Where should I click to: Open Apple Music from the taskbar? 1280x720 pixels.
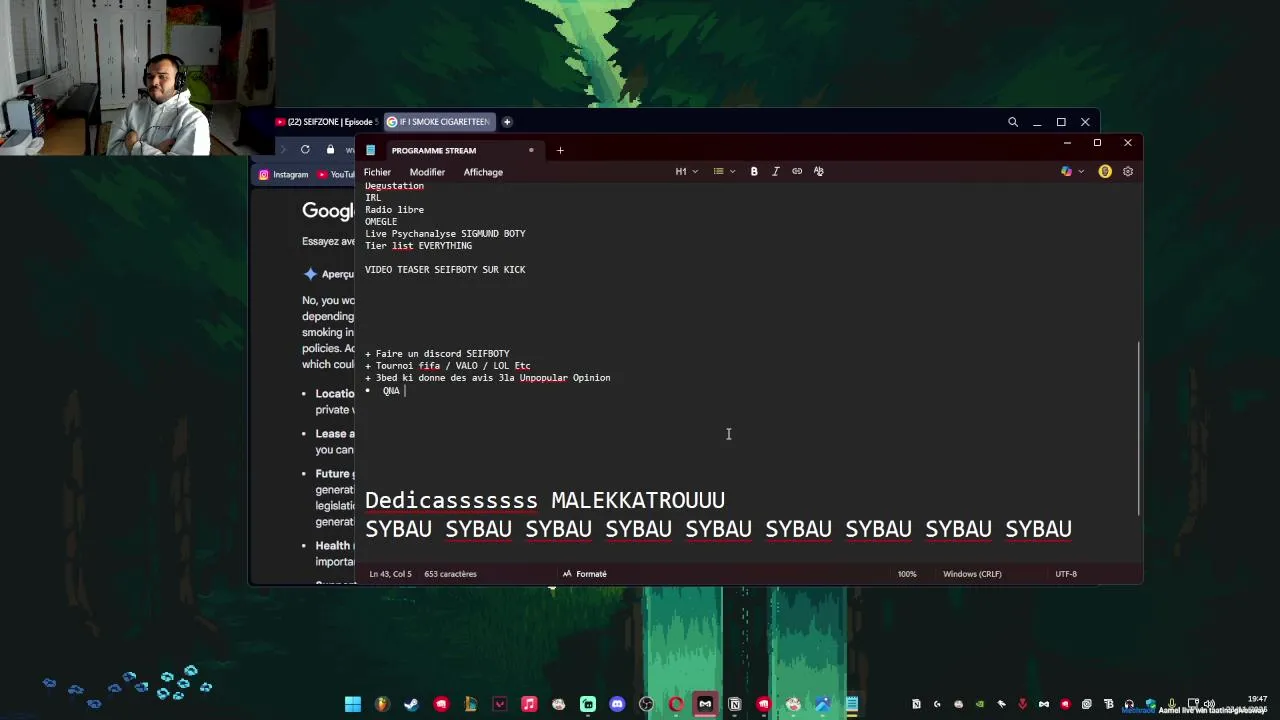tap(529, 704)
